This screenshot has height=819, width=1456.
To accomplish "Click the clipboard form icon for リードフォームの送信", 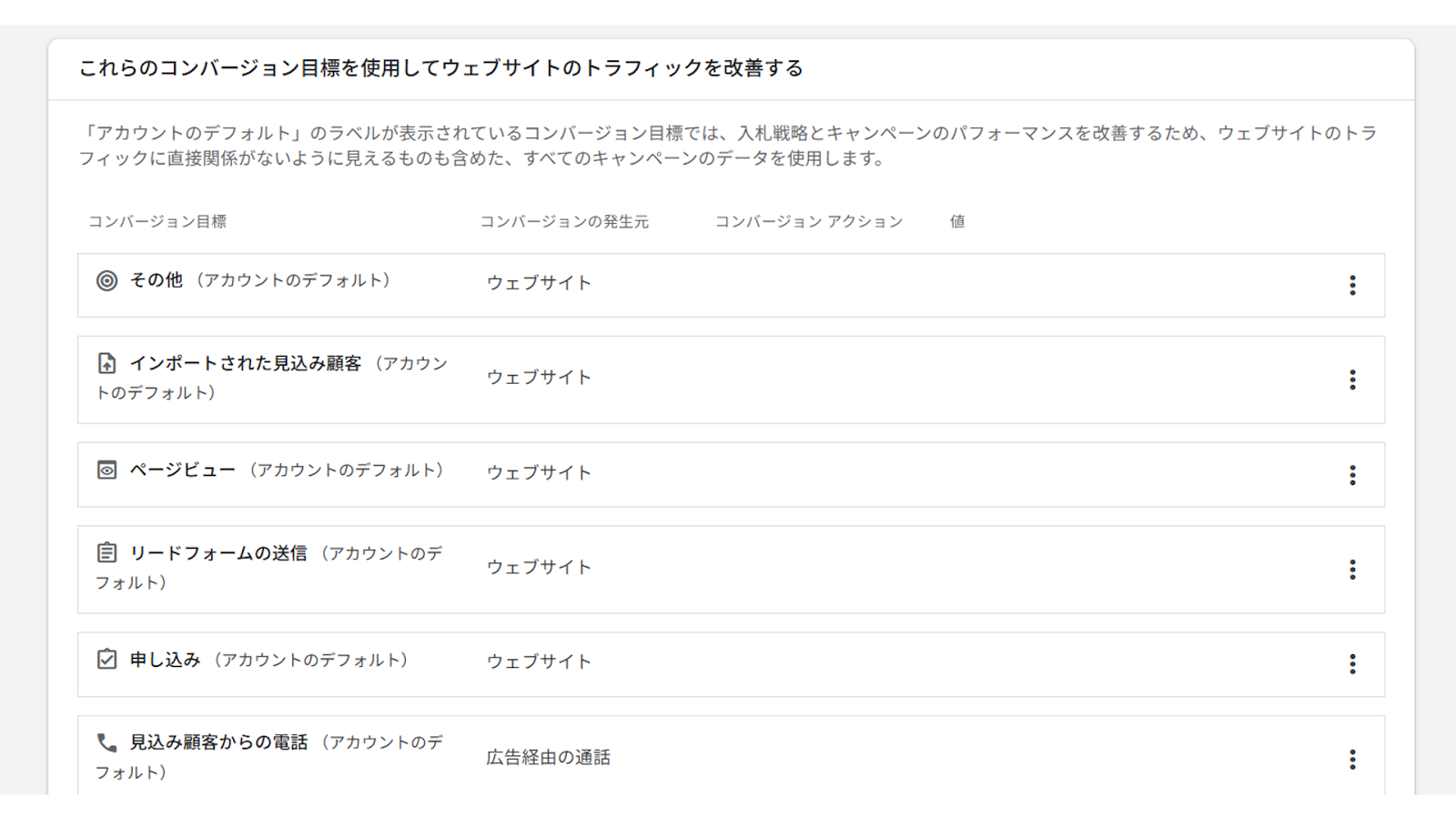I will click(x=107, y=553).
